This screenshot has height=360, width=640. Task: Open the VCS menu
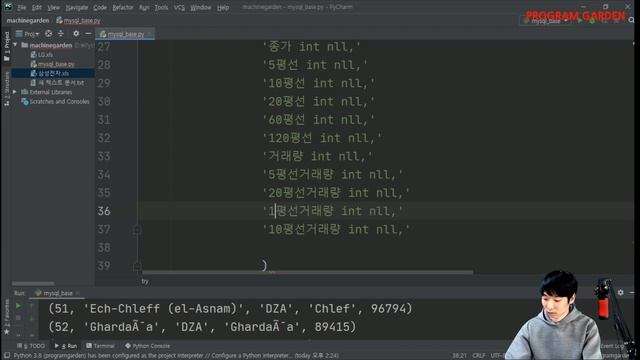tap(179, 7)
